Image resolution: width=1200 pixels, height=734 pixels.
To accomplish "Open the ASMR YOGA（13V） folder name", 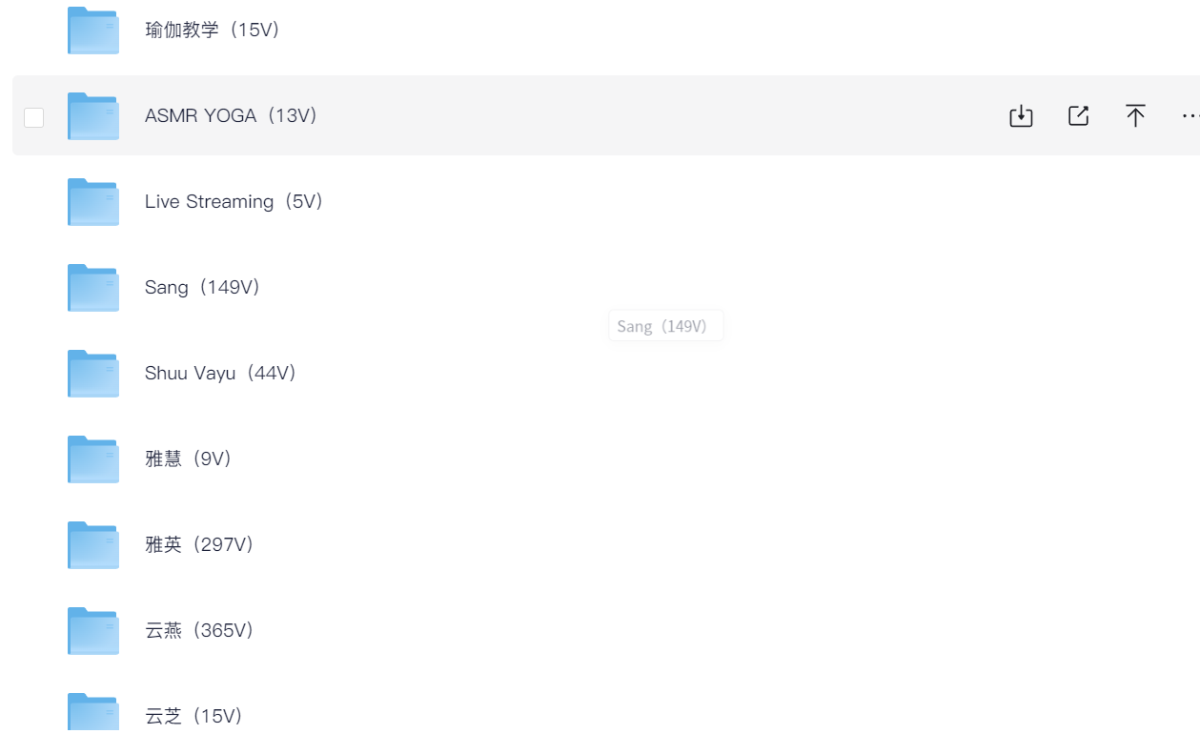I will tap(231, 116).
